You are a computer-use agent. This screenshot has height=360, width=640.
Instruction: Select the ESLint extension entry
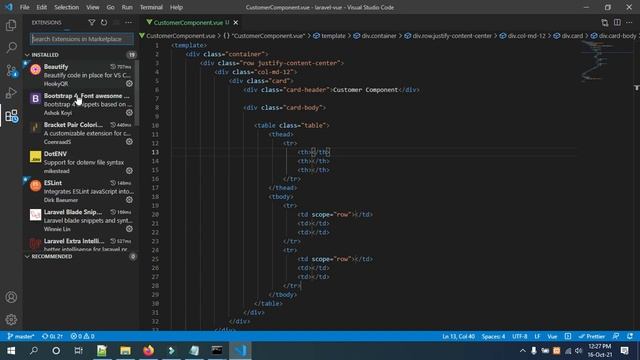coord(81,191)
